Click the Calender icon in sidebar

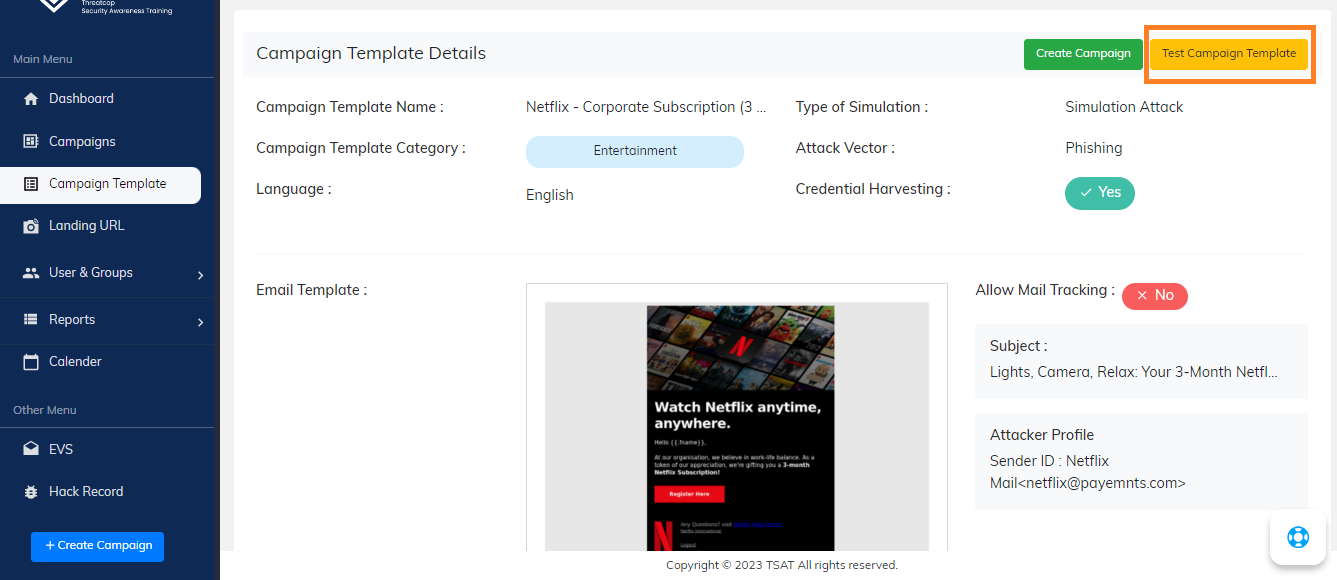pyautogui.click(x=31, y=362)
